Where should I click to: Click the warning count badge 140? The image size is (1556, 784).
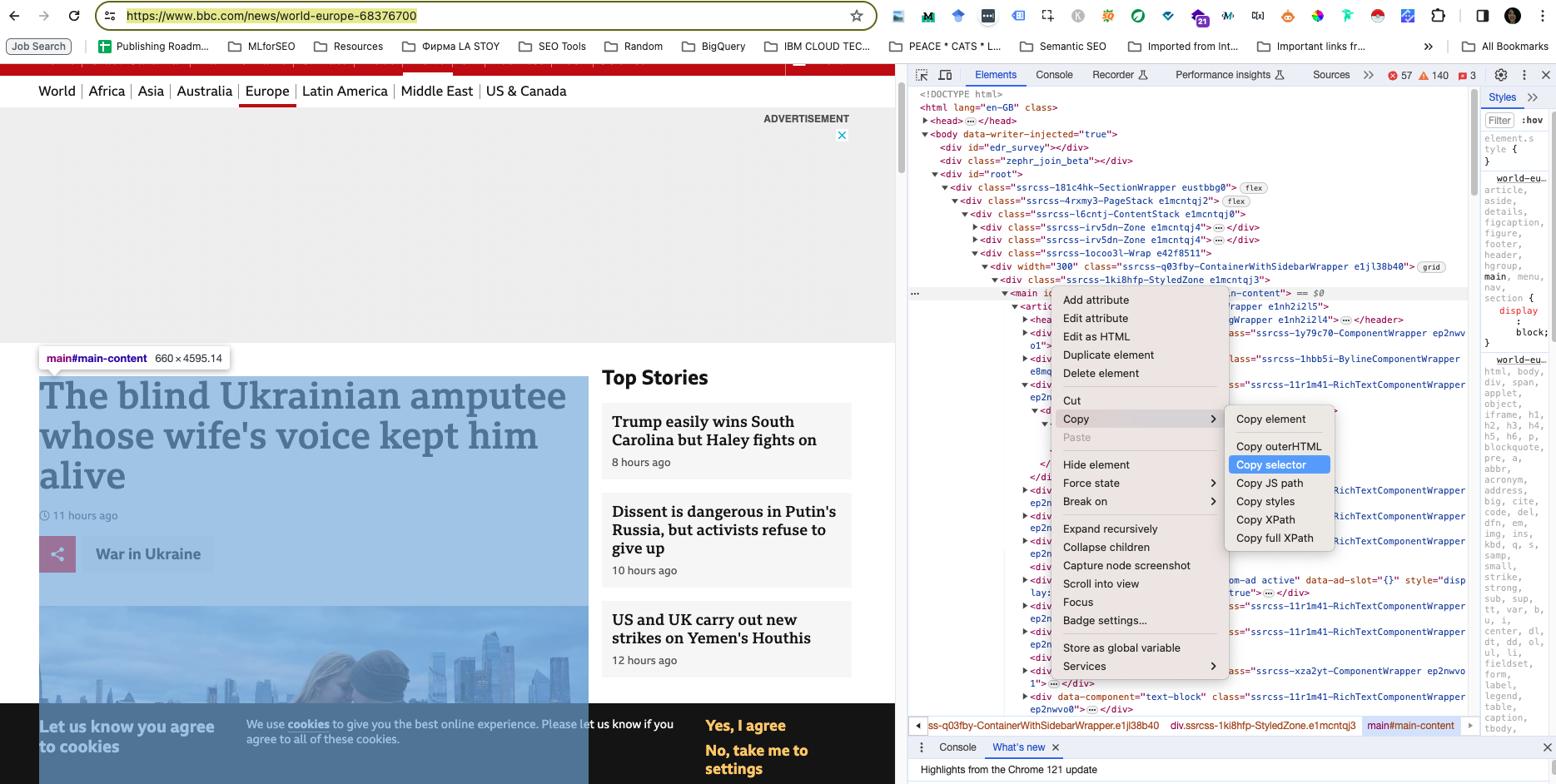[1434, 76]
